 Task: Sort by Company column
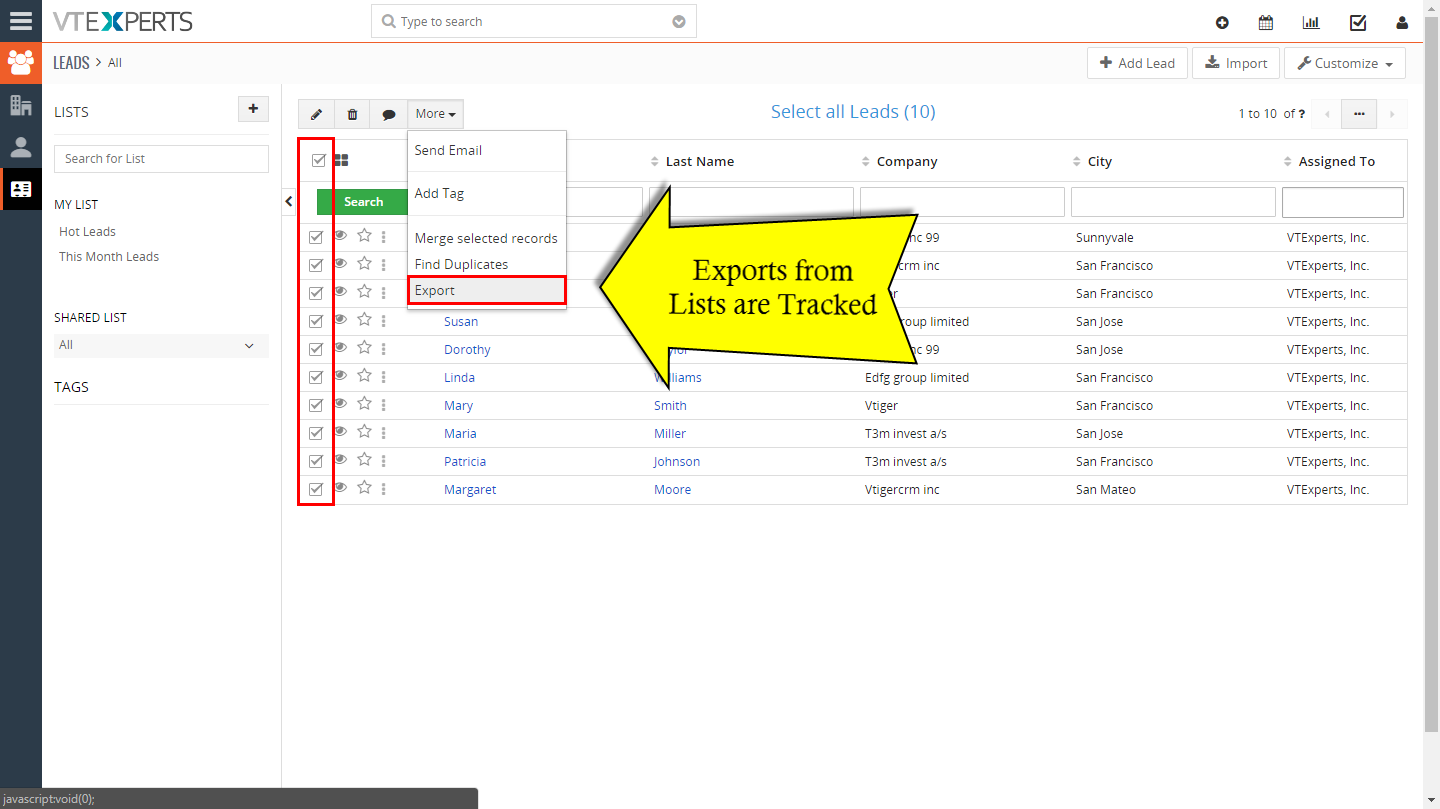coord(906,161)
